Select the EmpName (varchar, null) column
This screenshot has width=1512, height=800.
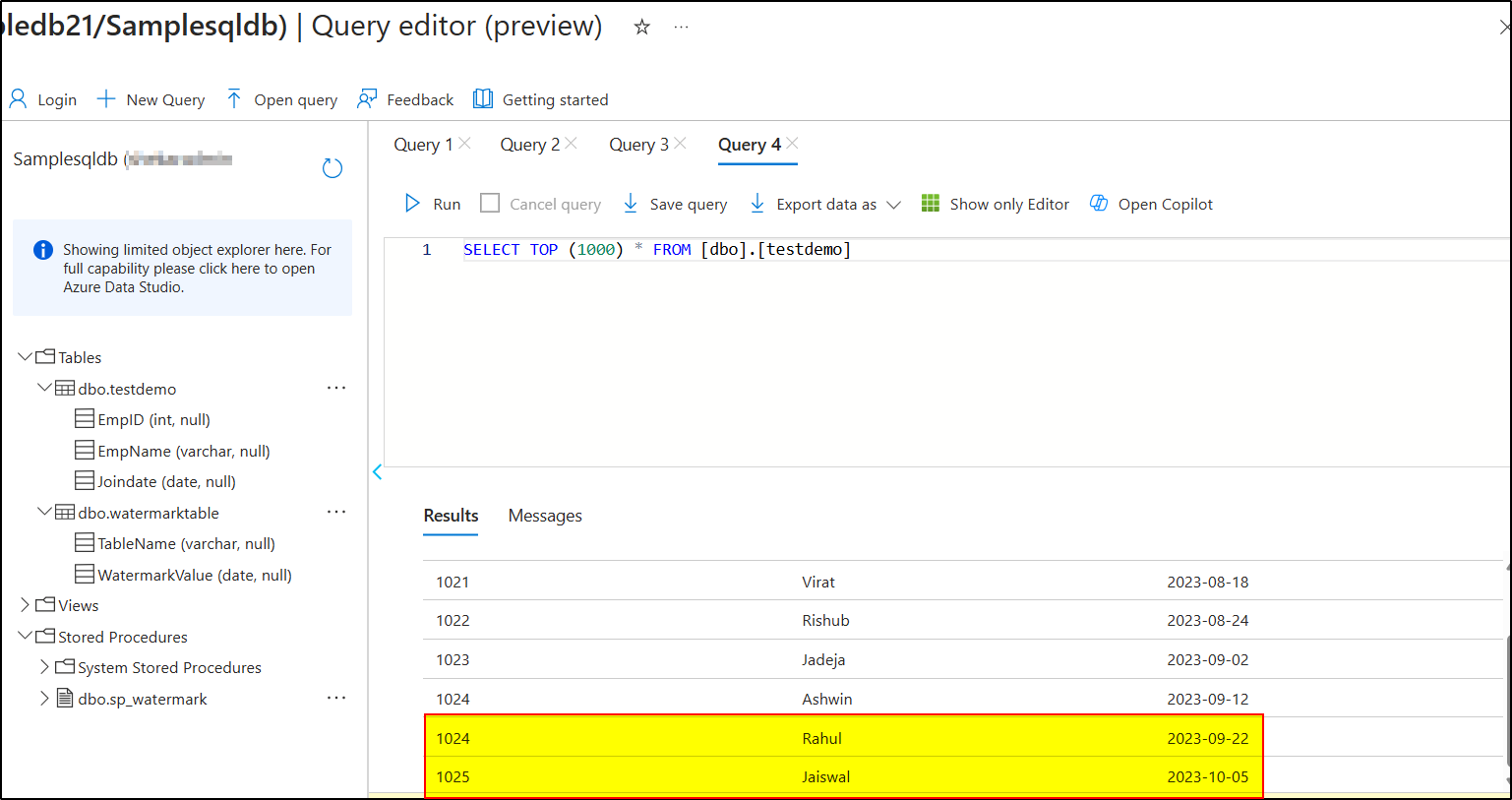(184, 451)
